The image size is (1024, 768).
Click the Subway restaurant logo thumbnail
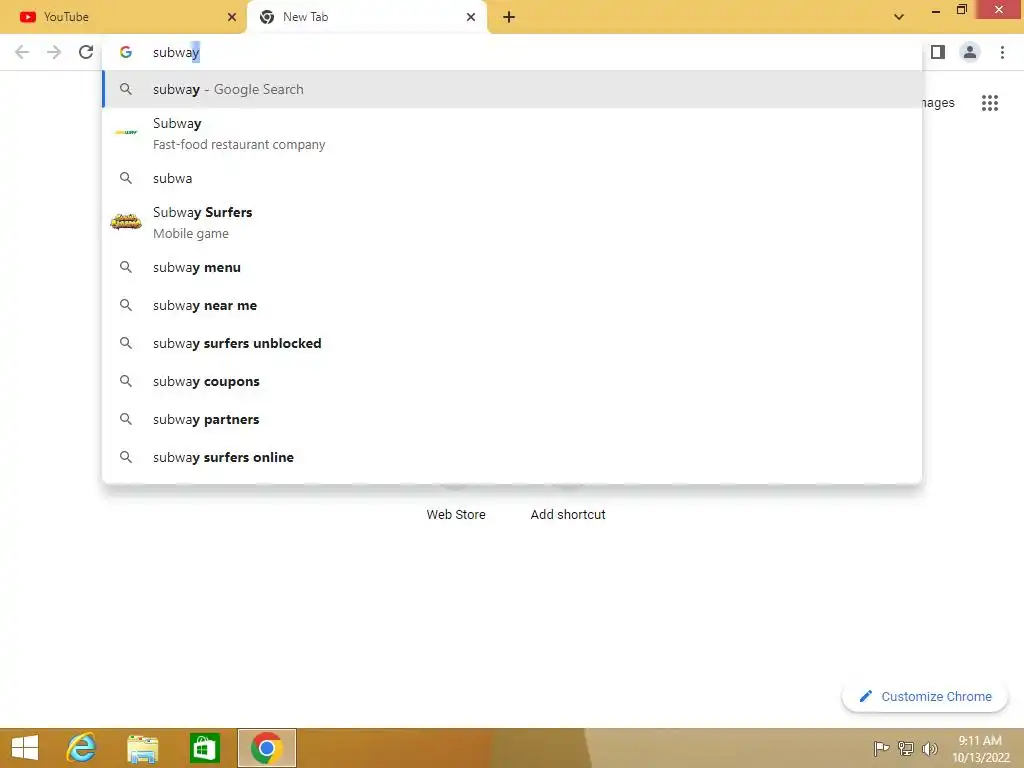pyautogui.click(x=126, y=133)
